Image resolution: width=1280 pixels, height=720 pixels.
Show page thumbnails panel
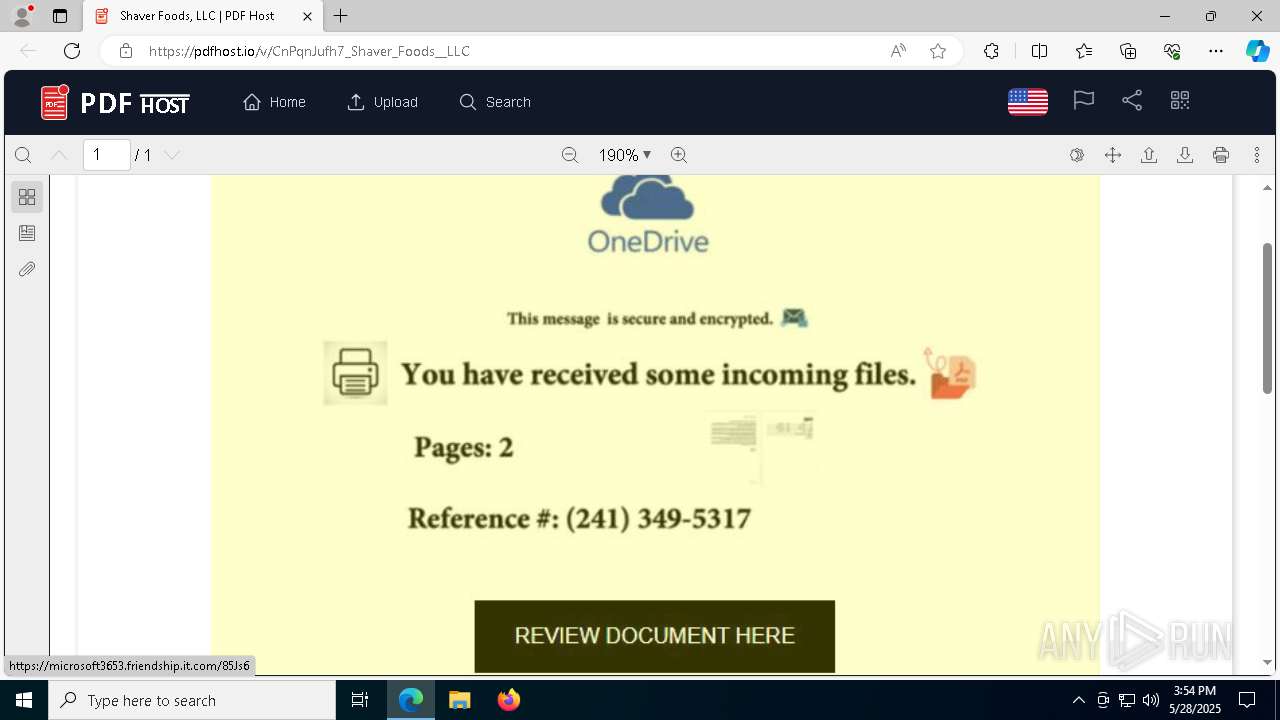(x=27, y=197)
